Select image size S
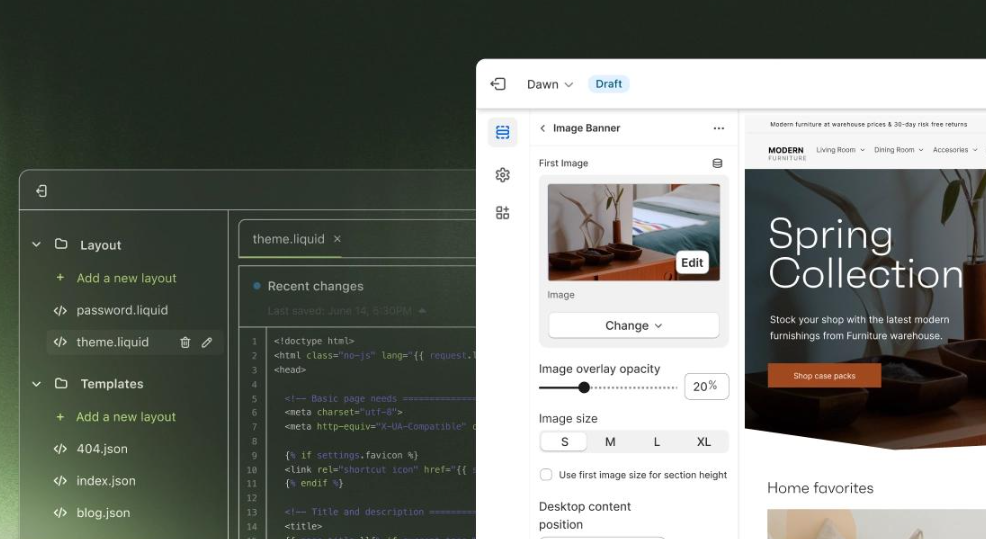The height and width of the screenshot is (539, 986). click(x=564, y=442)
